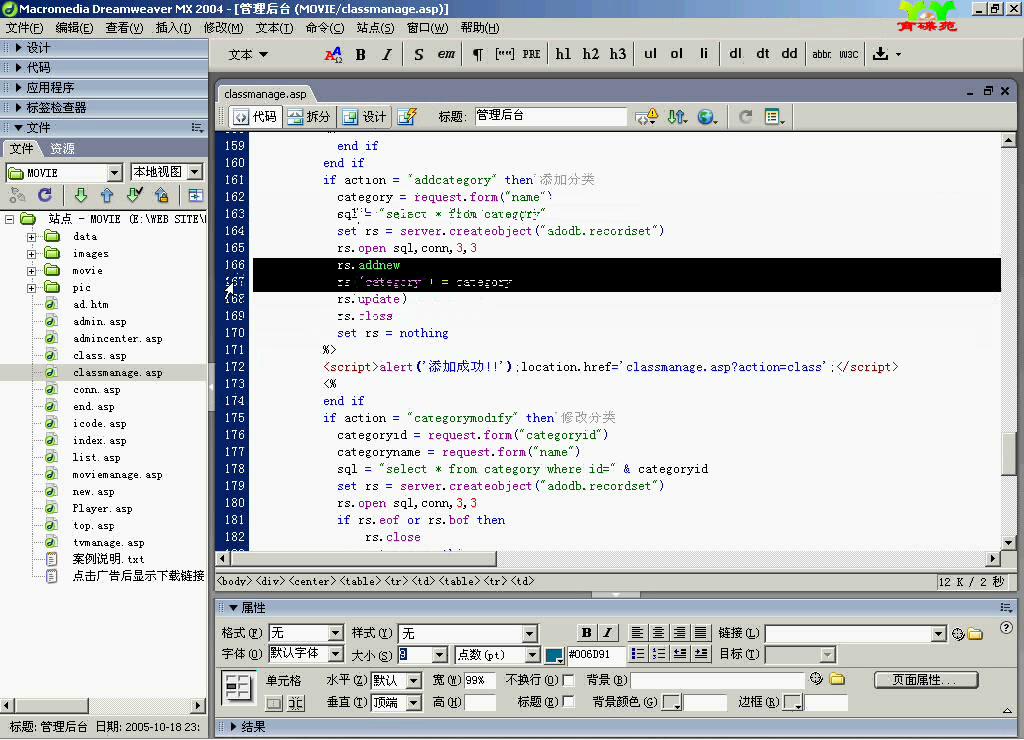Viewport: 1024px width, 740px height.
Task: Open the Font (字体) dropdown
Action: pos(335,654)
